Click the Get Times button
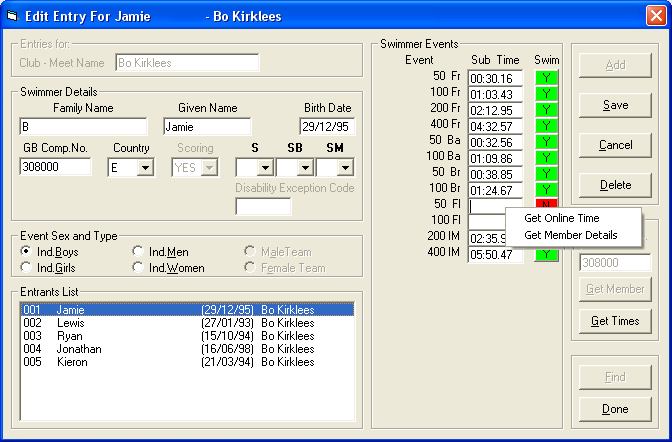 615,321
